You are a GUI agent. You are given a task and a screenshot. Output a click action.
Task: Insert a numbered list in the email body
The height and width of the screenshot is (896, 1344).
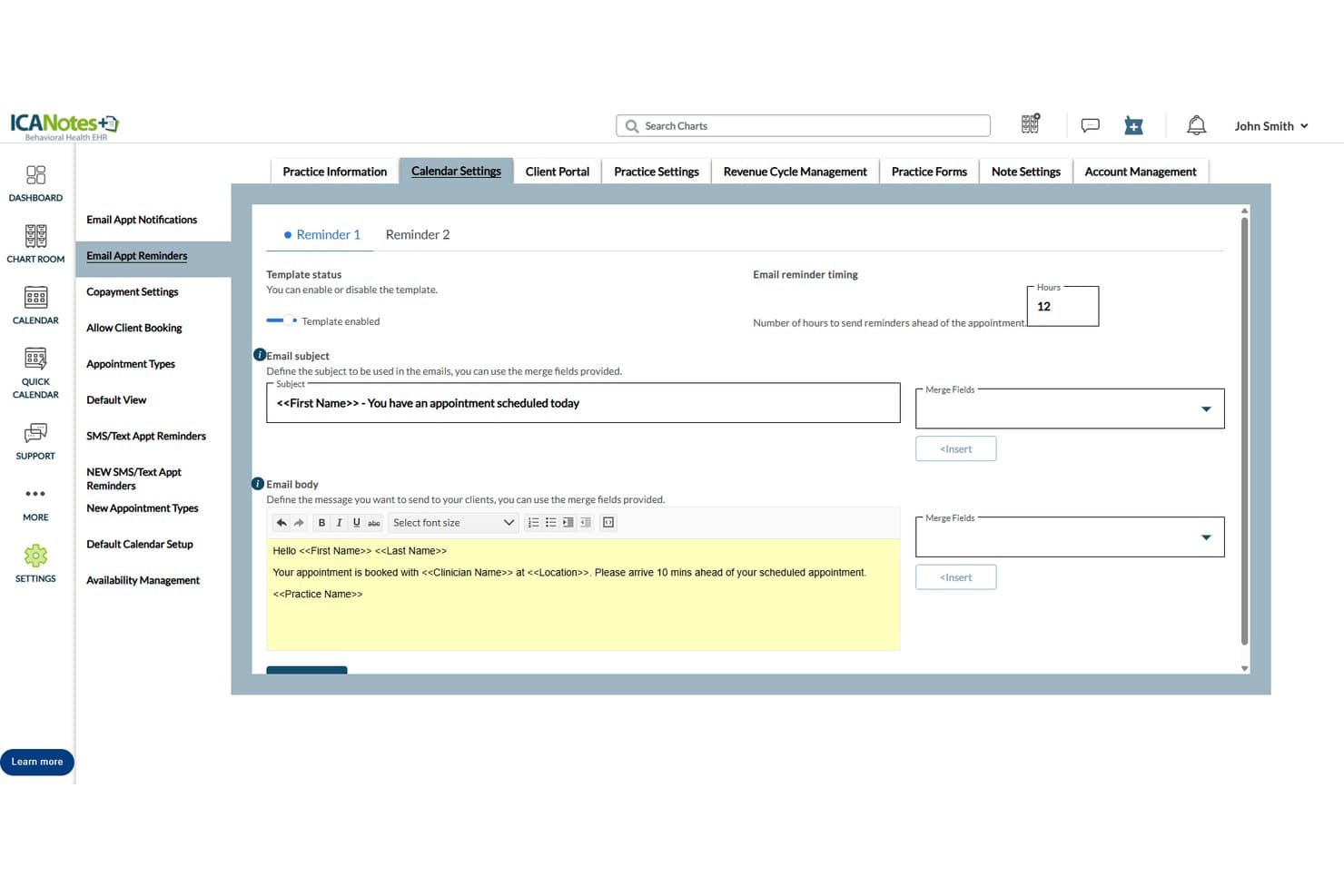click(533, 523)
